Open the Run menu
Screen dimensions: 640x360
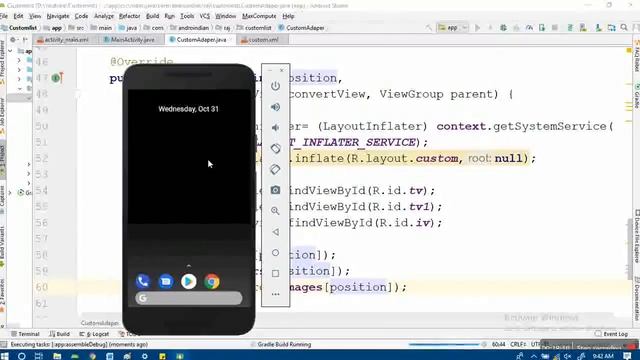point(169,16)
